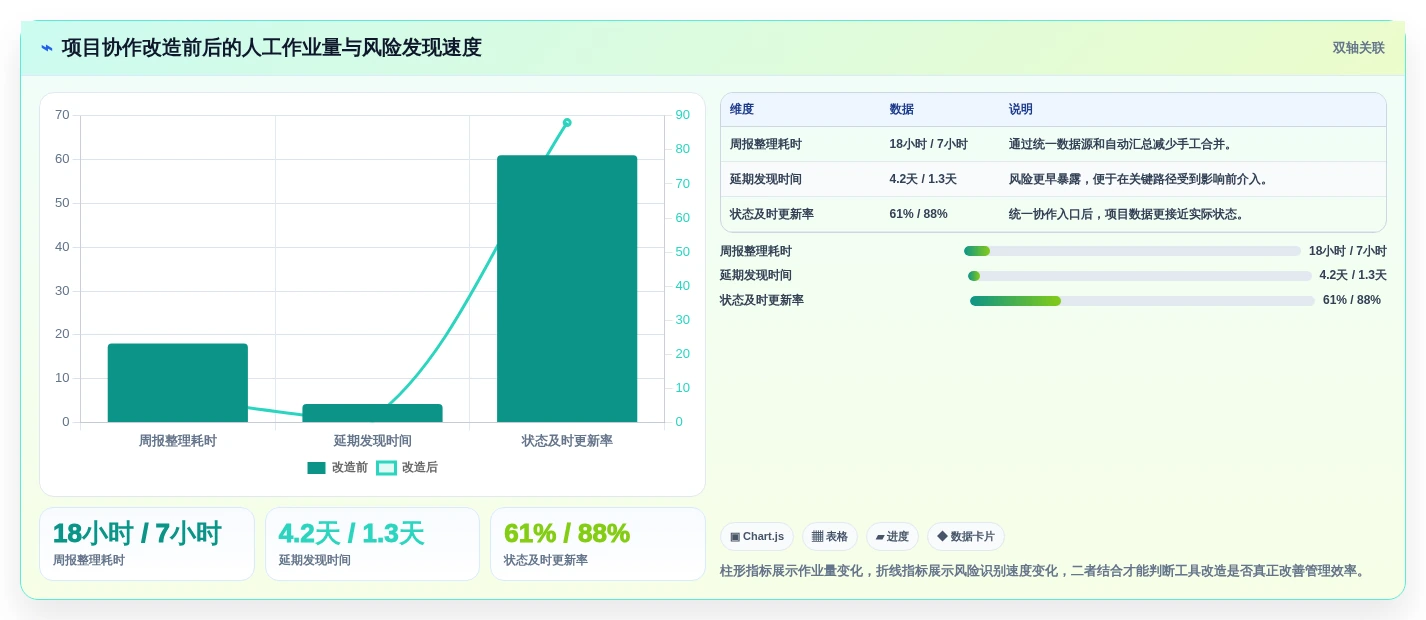The width and height of the screenshot is (1426, 620).
Task: Click table cell 61% / 88%
Action: tap(919, 215)
